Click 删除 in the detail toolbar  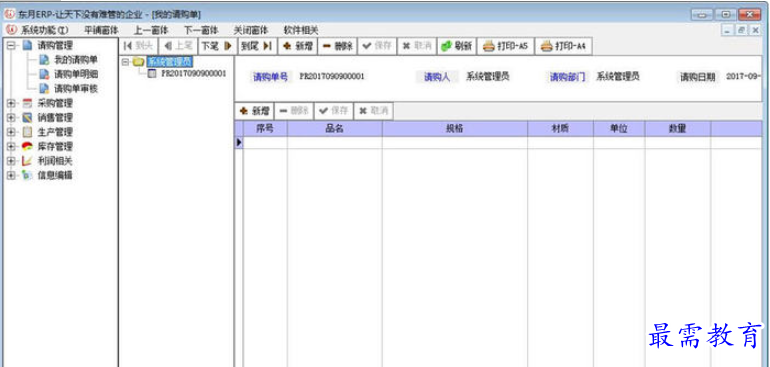pos(294,111)
